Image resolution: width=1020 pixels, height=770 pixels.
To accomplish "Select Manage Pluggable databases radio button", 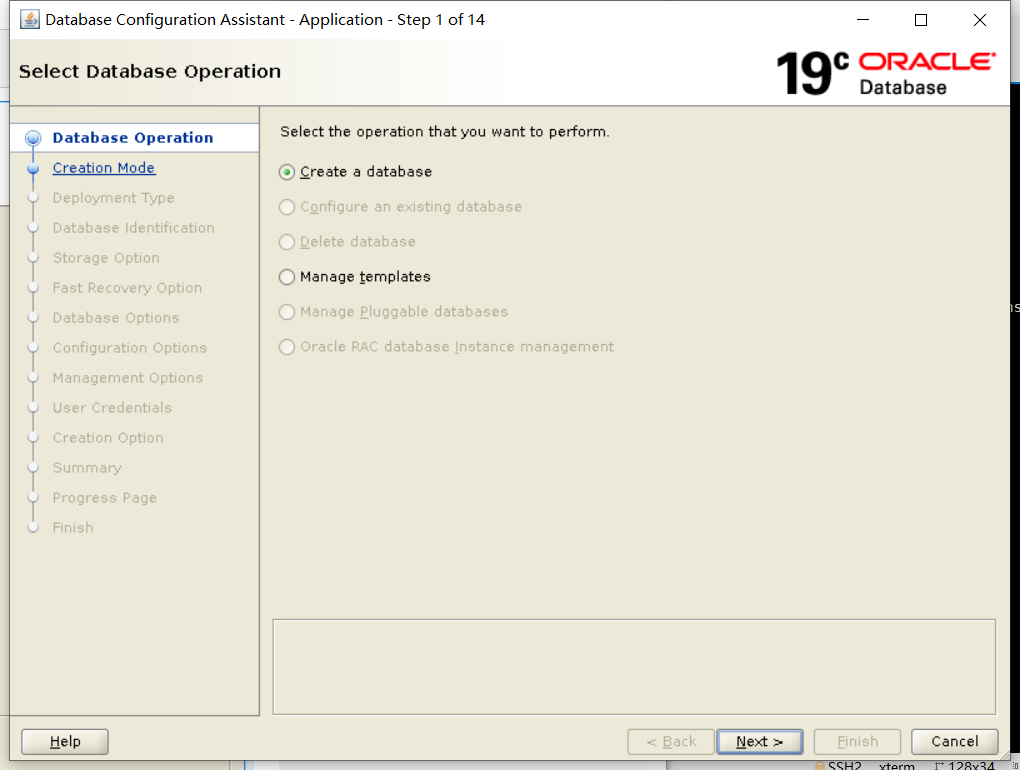I will pyautogui.click(x=287, y=312).
